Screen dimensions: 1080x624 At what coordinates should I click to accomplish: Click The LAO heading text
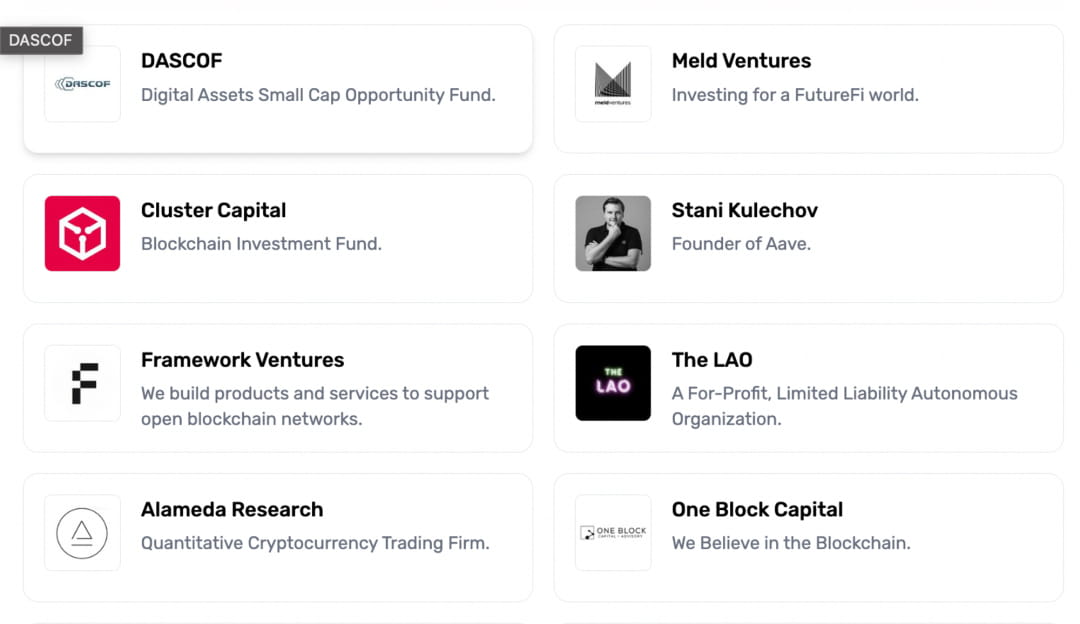(711, 359)
